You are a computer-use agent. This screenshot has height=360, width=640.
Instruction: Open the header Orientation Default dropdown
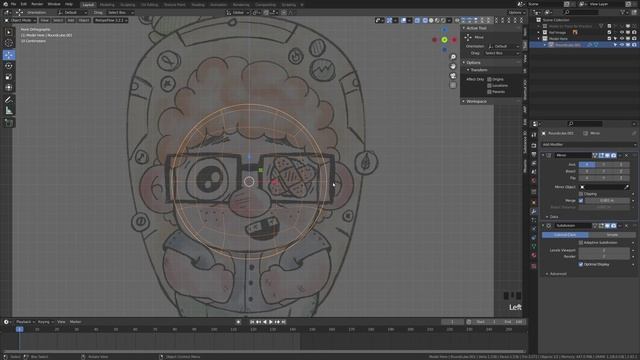[x=72, y=13]
